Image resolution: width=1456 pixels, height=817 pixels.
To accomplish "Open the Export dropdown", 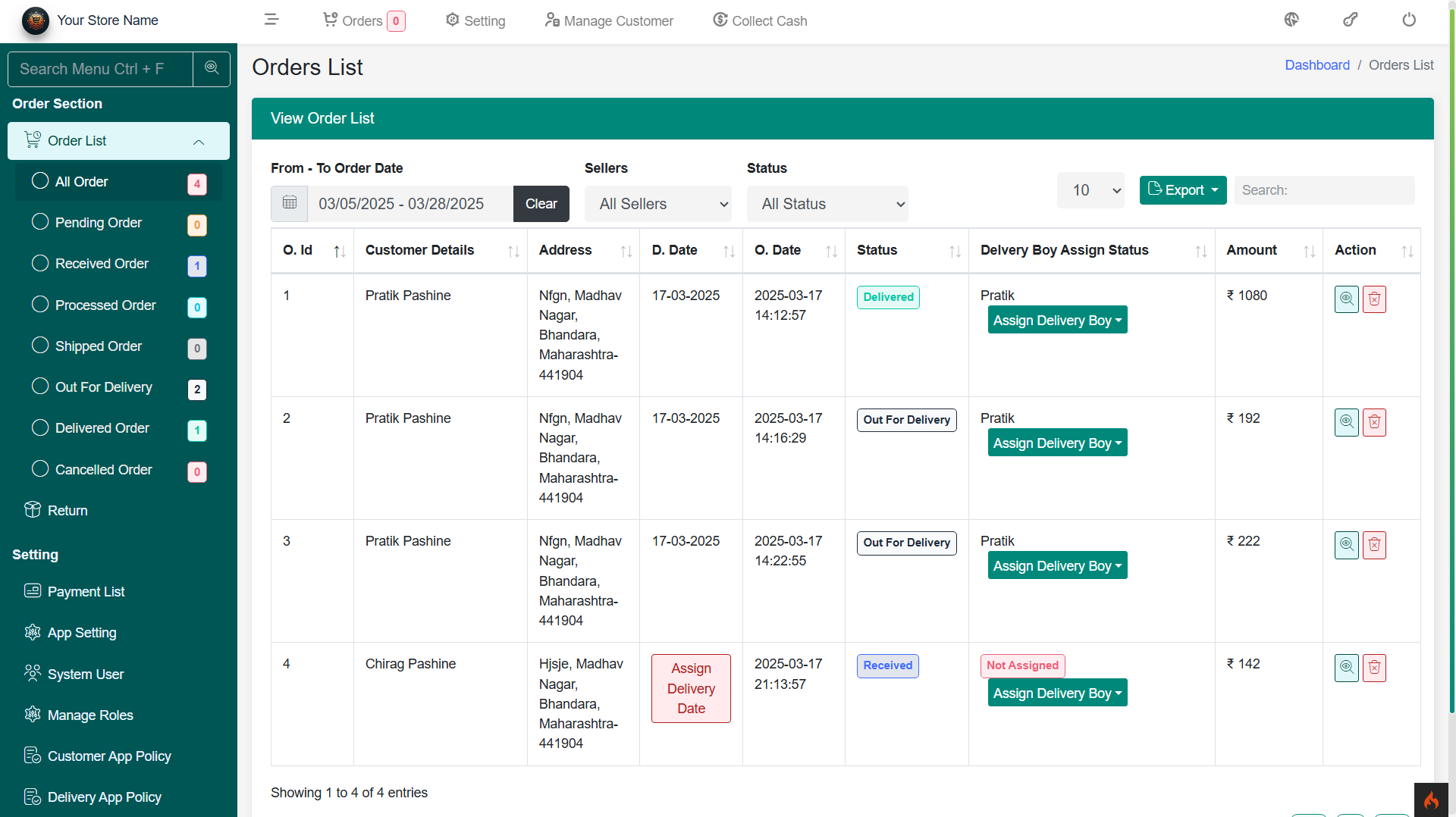I will pos(1183,190).
